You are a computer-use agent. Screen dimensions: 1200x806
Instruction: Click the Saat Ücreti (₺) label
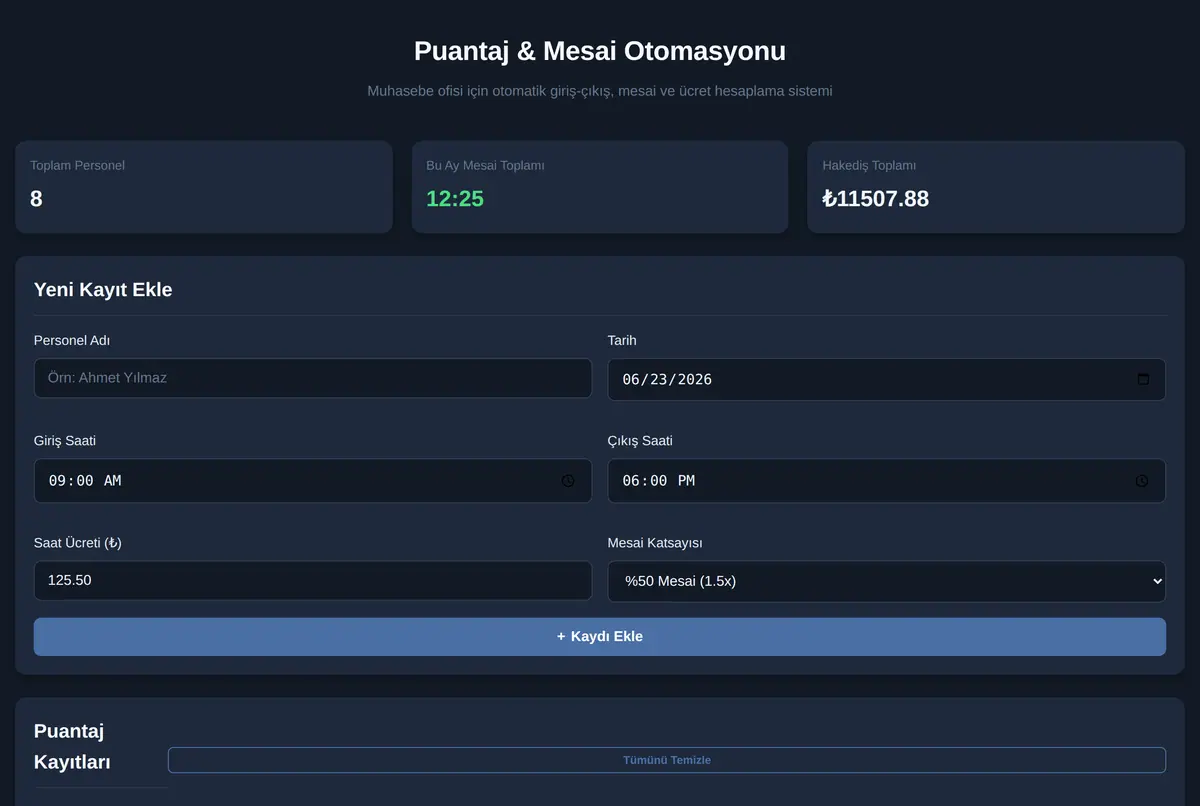[78, 543]
